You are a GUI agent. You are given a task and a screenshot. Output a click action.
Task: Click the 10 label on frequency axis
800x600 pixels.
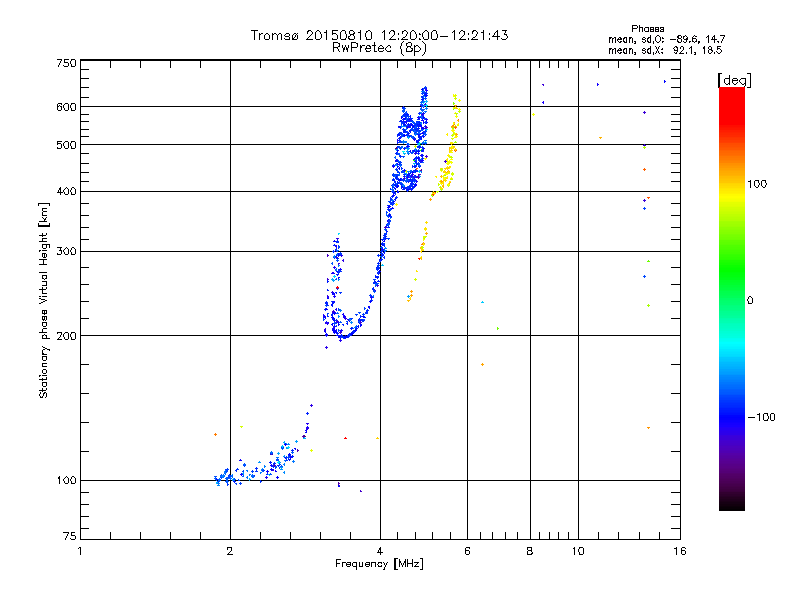[x=578, y=551]
